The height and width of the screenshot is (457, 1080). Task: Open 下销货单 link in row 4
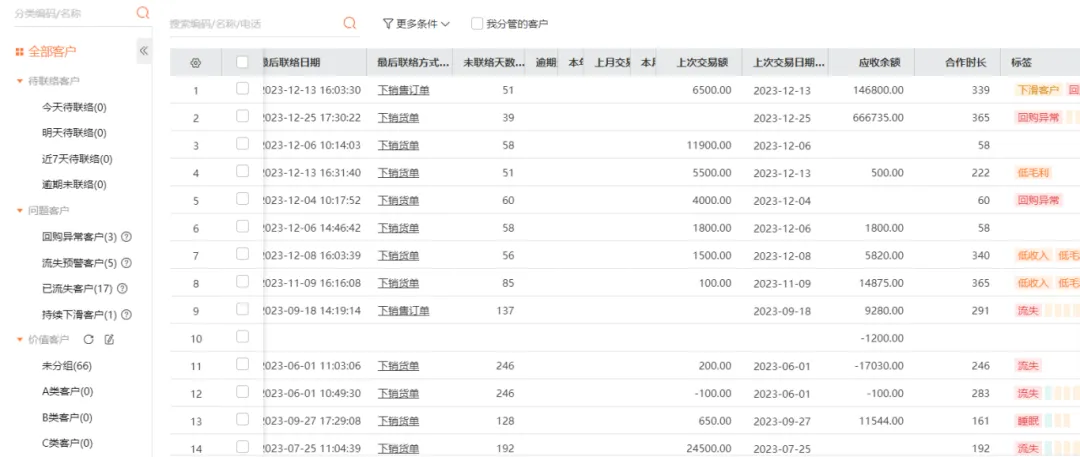click(398, 173)
